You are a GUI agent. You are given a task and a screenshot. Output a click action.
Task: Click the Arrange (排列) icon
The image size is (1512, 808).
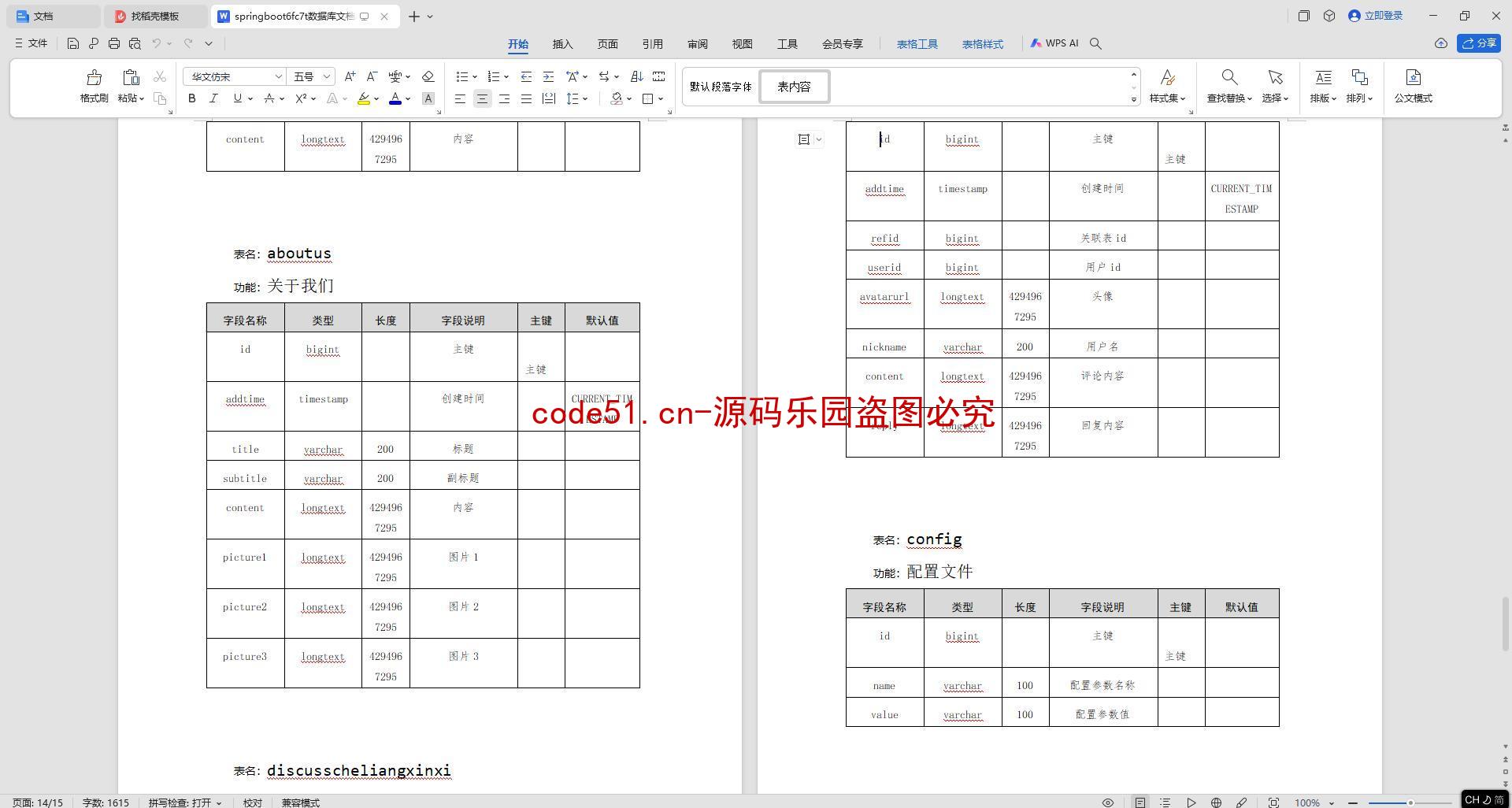(1359, 77)
